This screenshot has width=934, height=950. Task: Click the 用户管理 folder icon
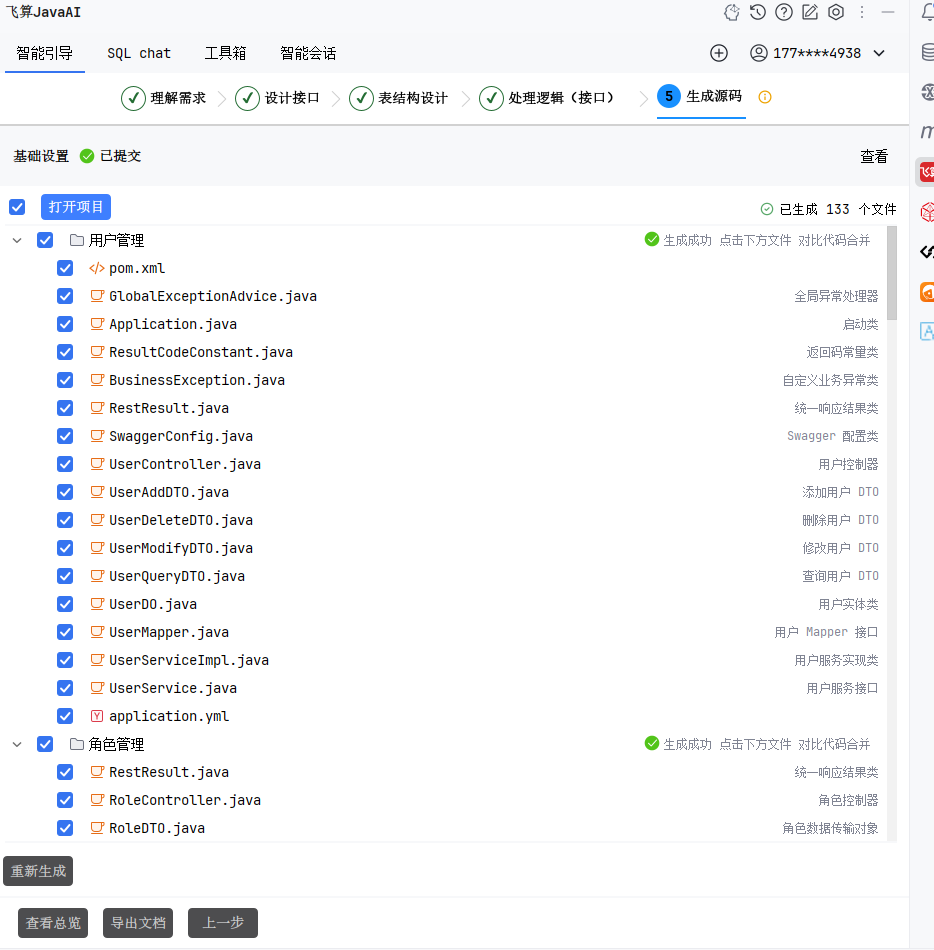click(77, 241)
